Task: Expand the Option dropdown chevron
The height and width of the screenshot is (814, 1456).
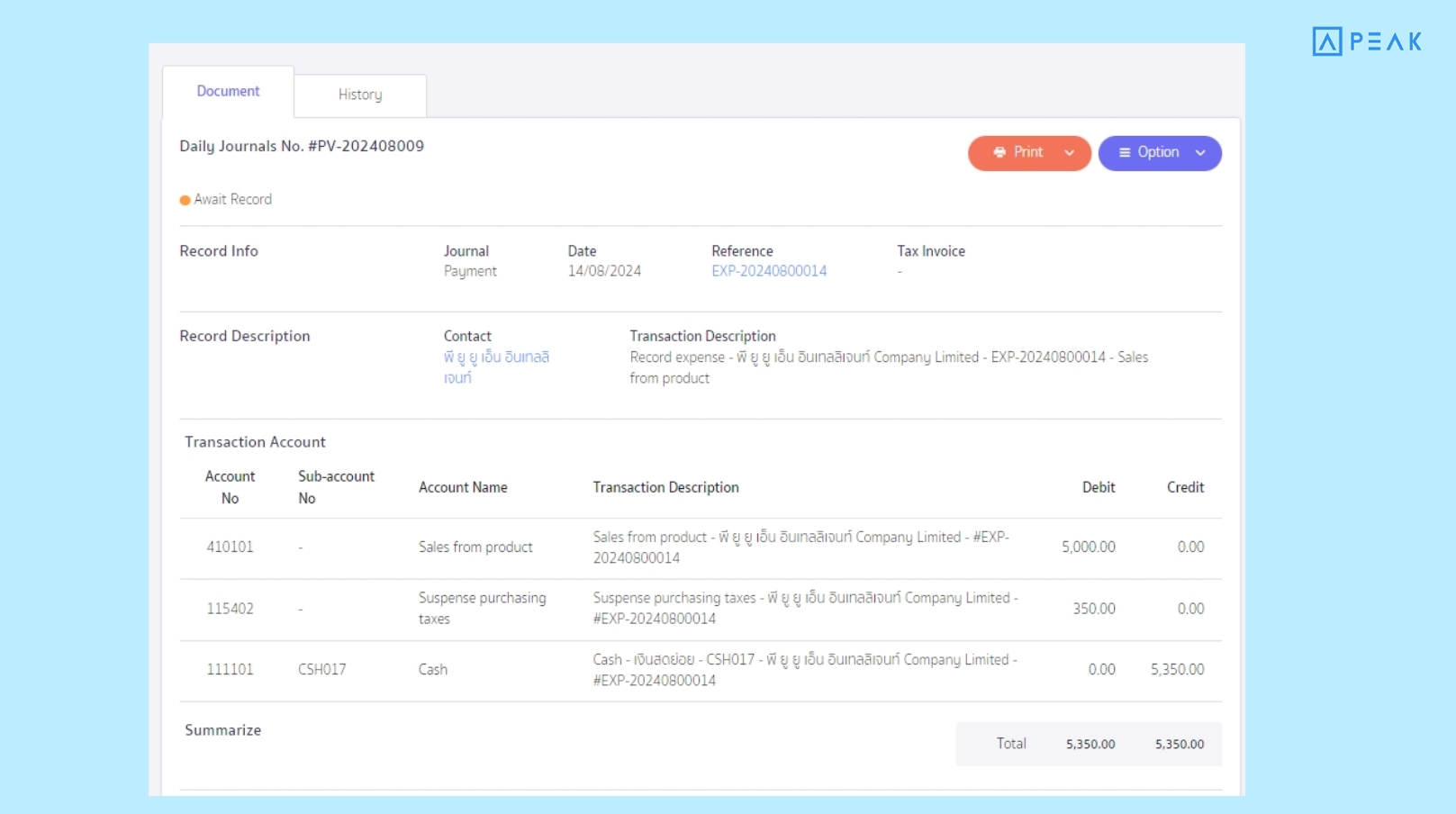Action: 1200,153
